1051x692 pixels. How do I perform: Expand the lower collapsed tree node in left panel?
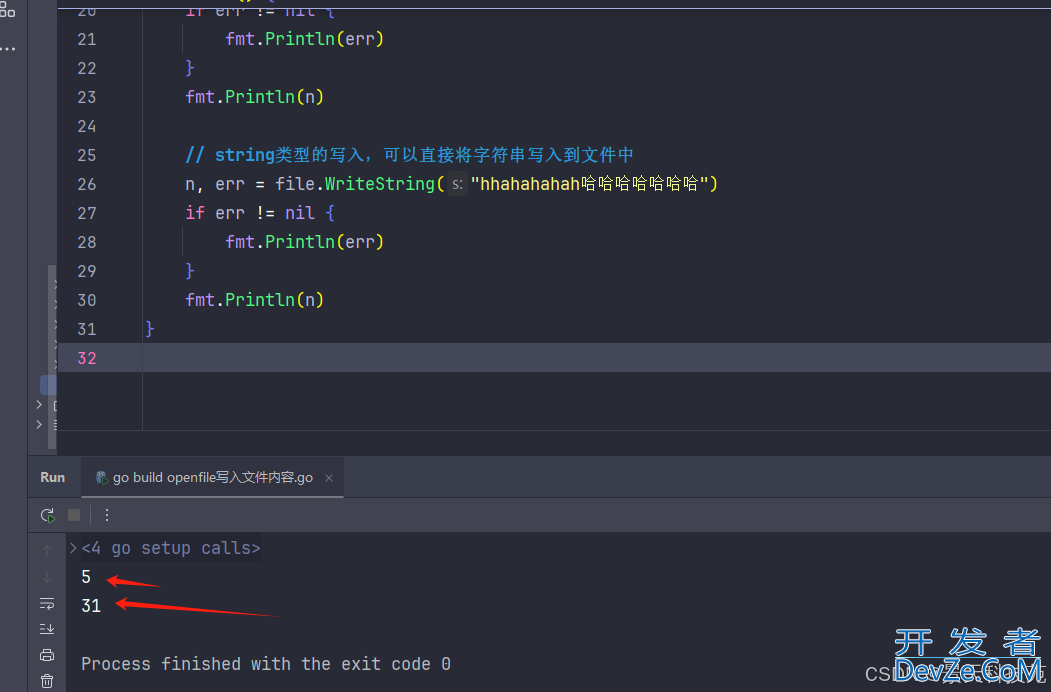pyautogui.click(x=39, y=424)
